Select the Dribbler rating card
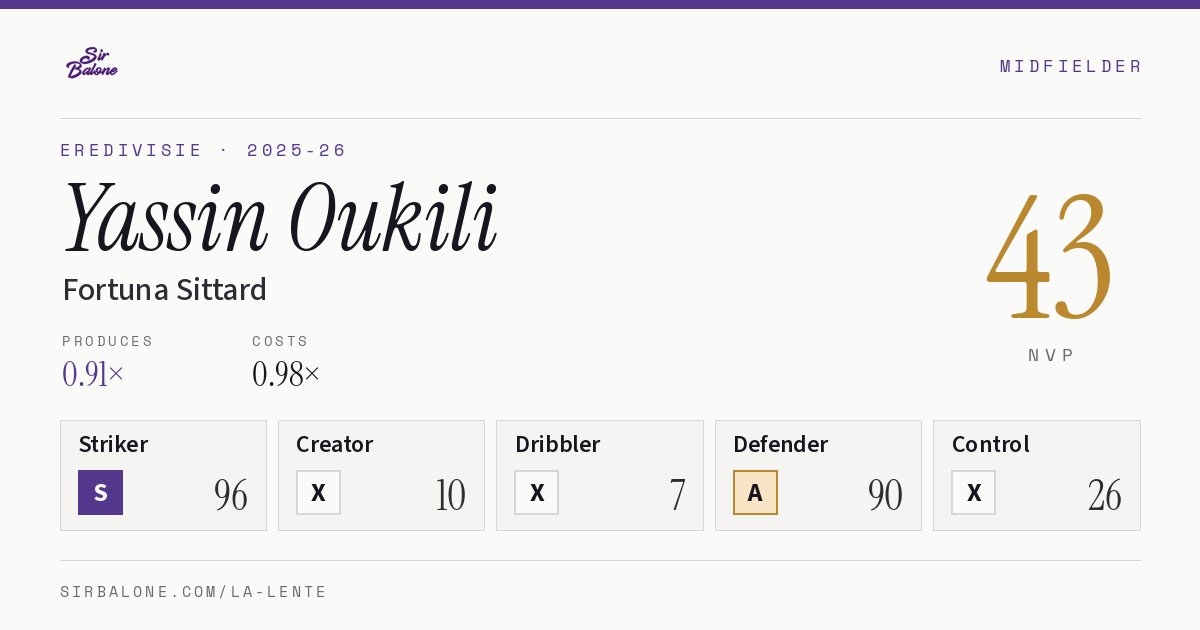 pos(600,475)
